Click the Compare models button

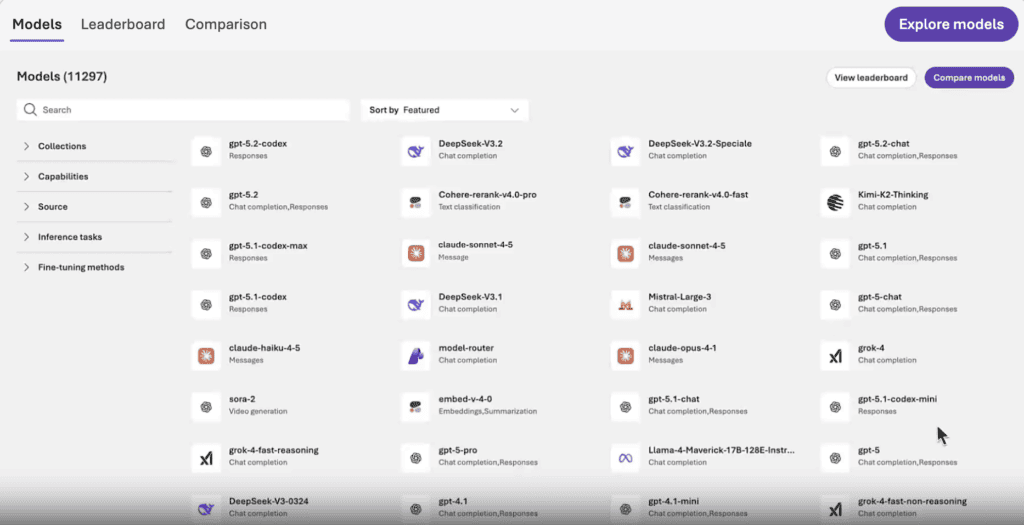[969, 78]
